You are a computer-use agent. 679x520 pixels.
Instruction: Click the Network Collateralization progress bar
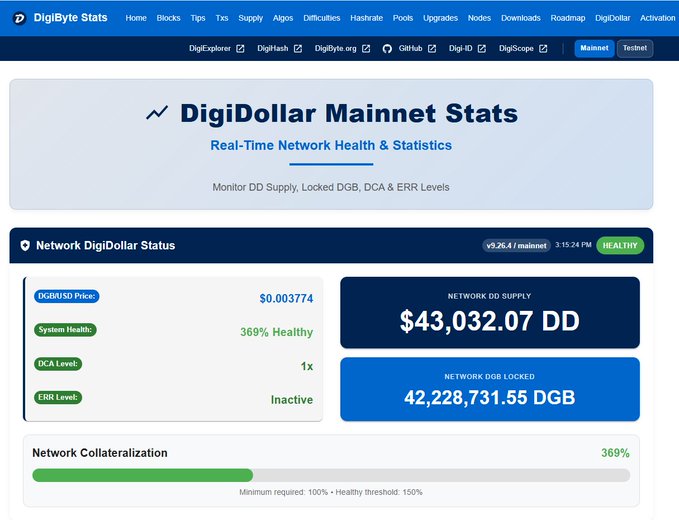pos(331,475)
